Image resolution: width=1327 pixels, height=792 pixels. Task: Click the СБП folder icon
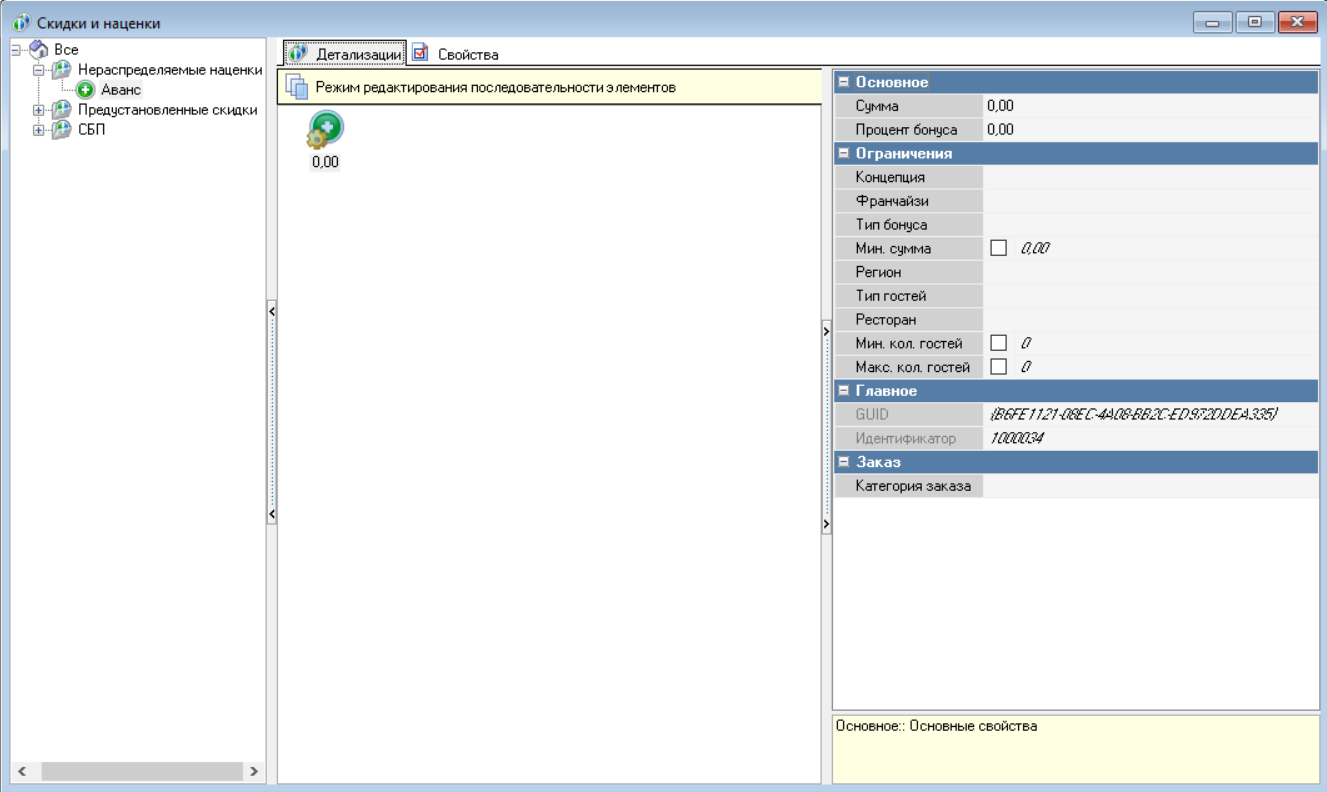click(x=62, y=130)
